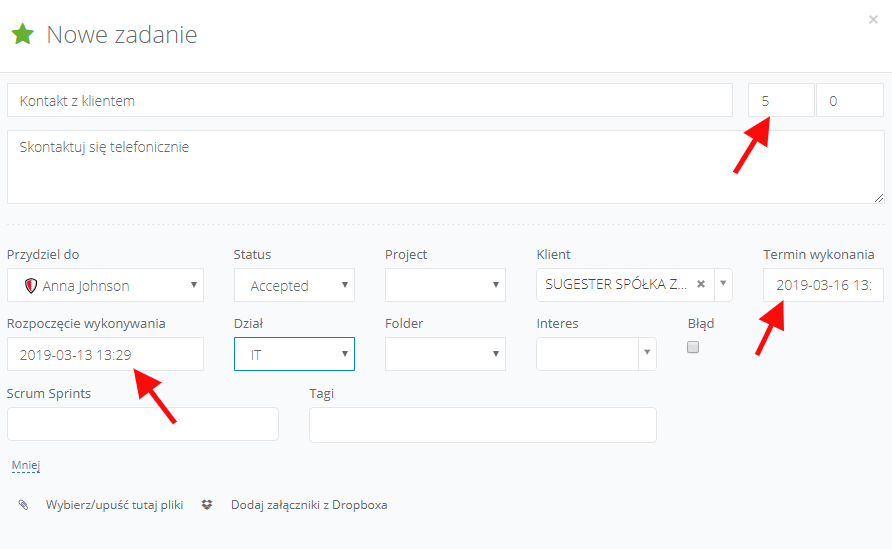The image size is (892, 549).
Task: Click Dodaj załączniki z Dropboxa
Action: point(309,505)
